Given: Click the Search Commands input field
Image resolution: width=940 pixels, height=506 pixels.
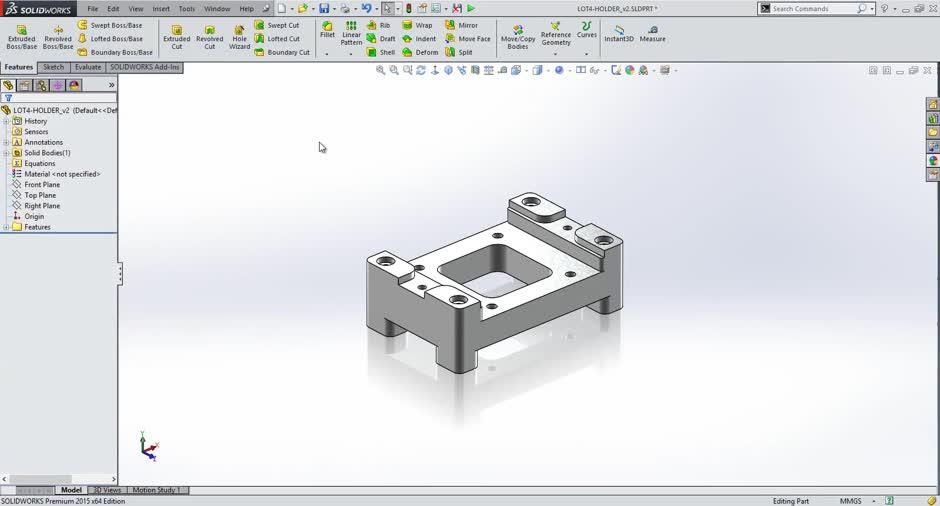Looking at the screenshot, I should [x=812, y=8].
